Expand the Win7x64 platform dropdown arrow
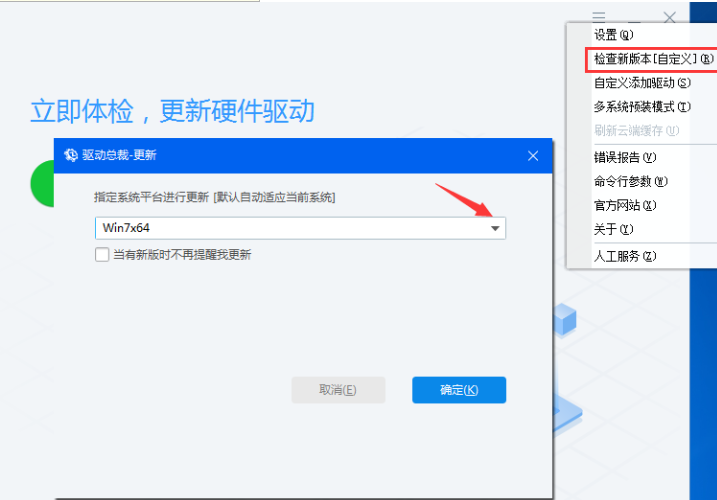 (495, 228)
